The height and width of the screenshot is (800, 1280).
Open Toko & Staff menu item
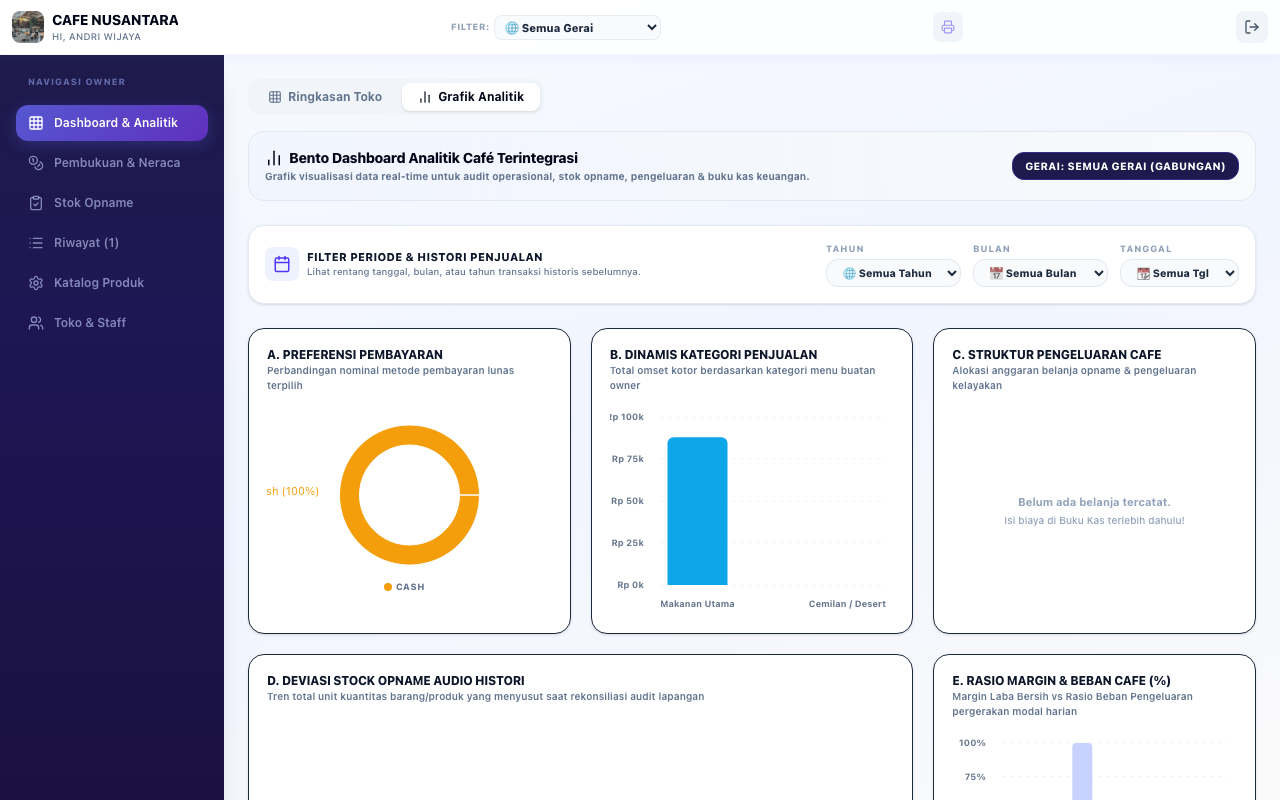tap(112, 323)
